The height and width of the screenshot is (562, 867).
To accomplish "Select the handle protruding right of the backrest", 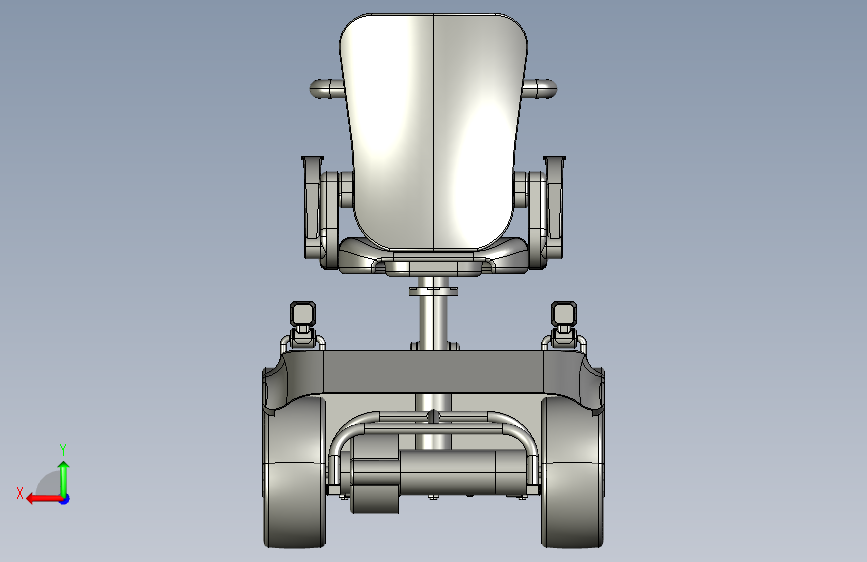I will tap(540, 89).
